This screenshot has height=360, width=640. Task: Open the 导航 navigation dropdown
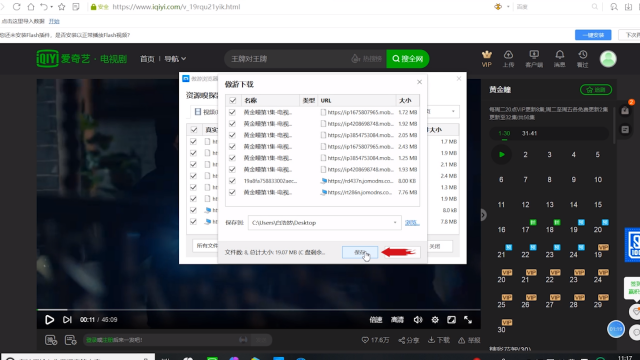(175, 59)
